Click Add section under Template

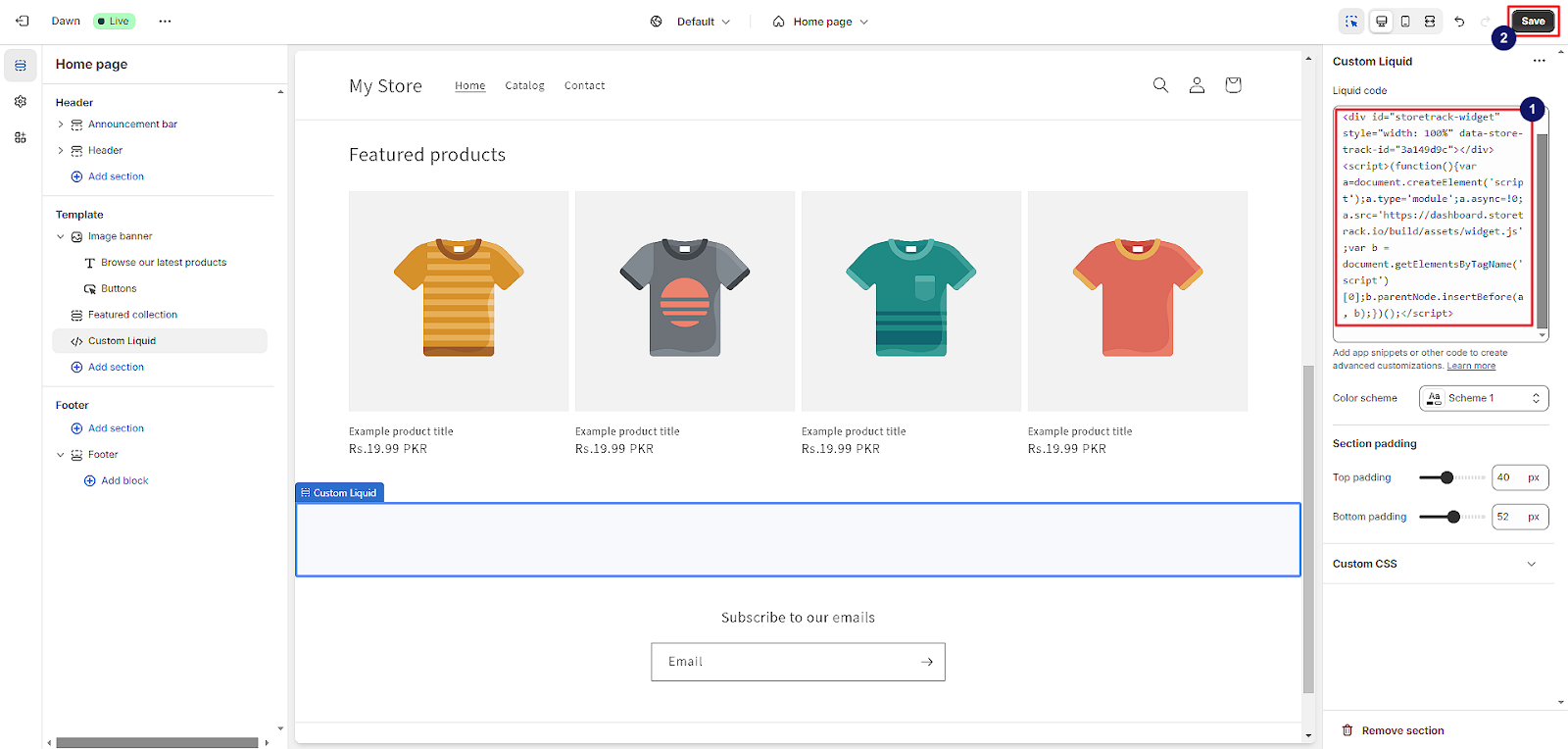tap(108, 368)
